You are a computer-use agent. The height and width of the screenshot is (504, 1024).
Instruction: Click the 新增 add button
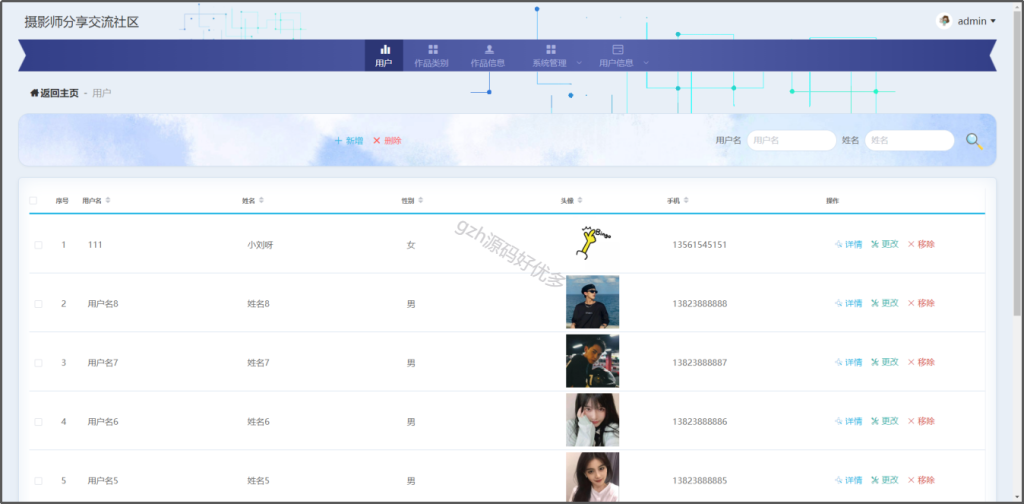point(349,140)
